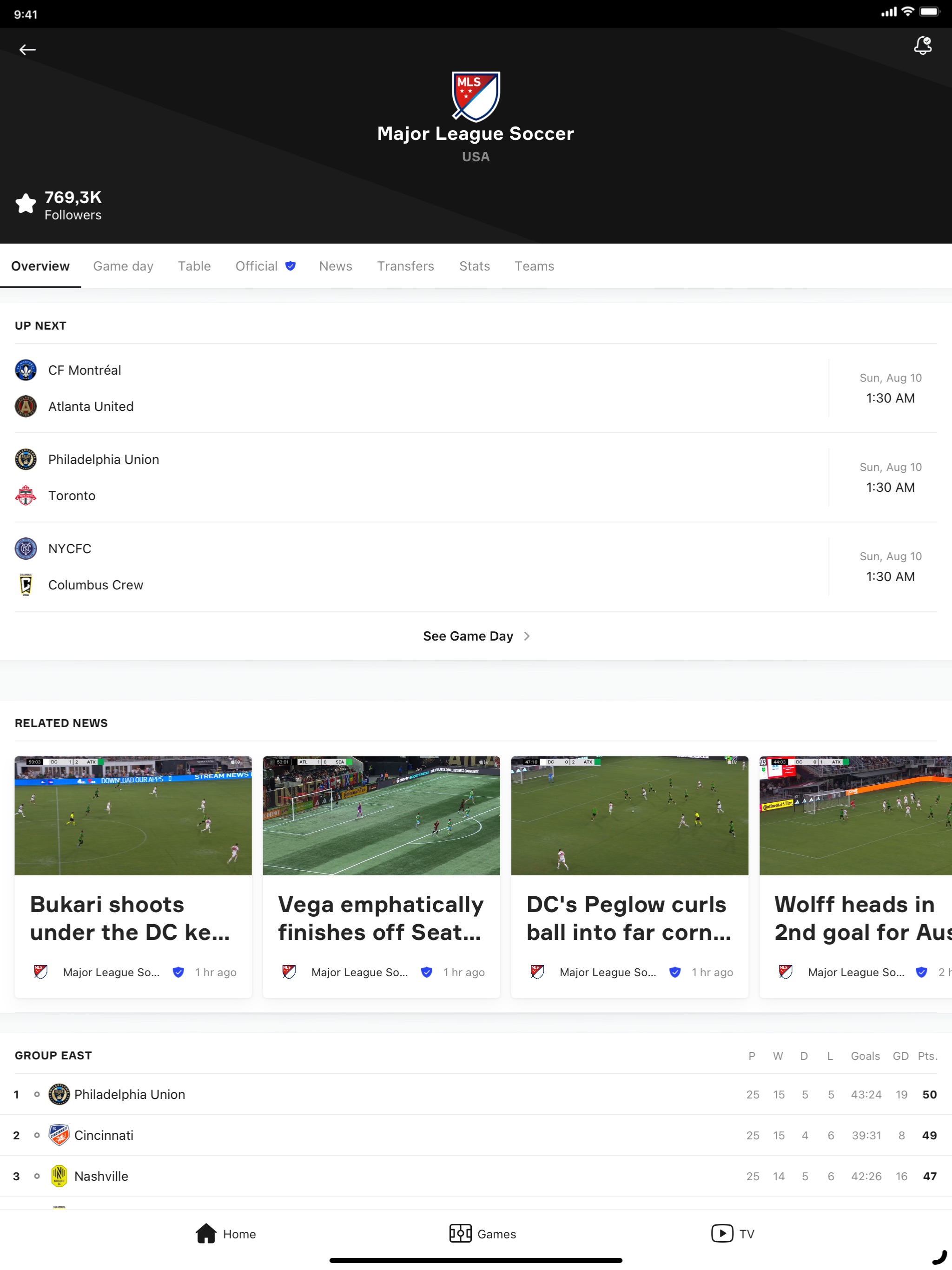Select Cincinnati standings row name

pos(104,1135)
